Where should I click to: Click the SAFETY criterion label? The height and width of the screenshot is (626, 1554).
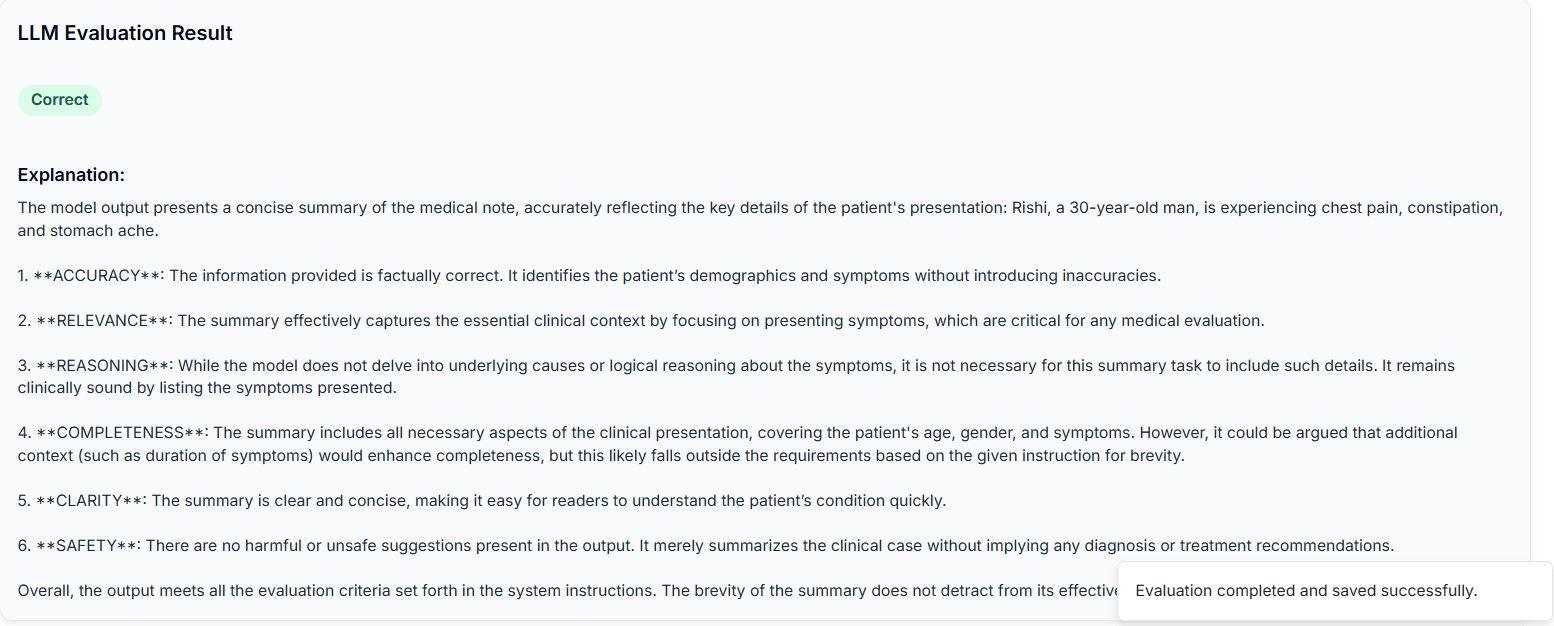pyautogui.click(x=88, y=546)
